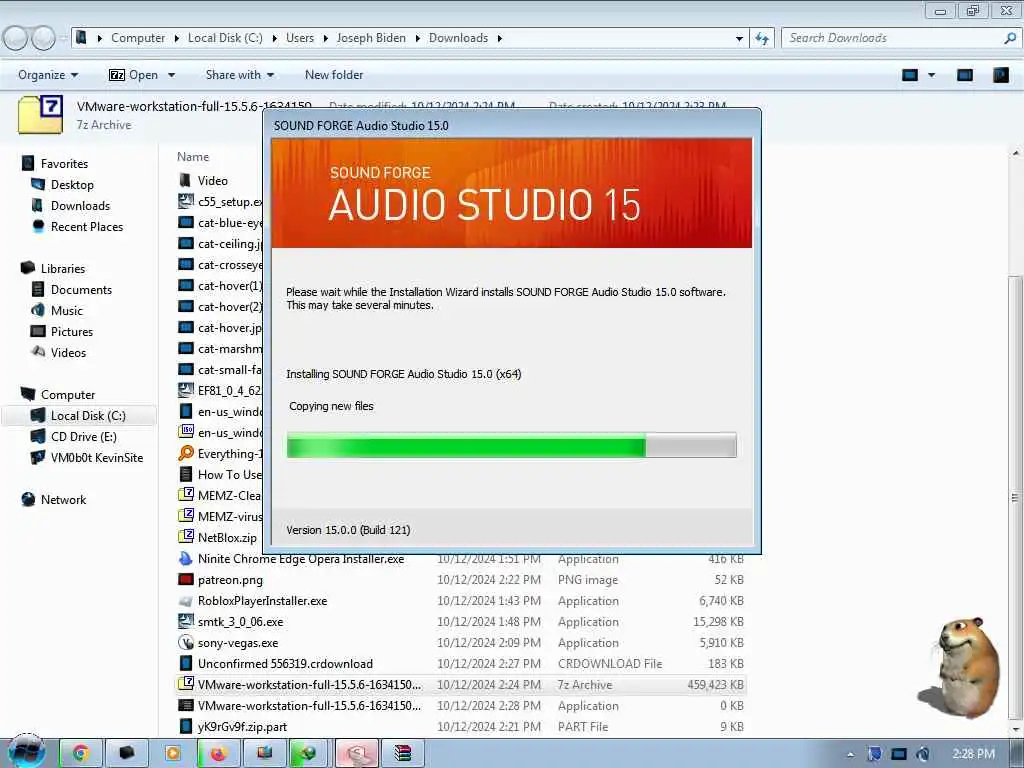This screenshot has height=768, width=1024.
Task: Open the media player taskbar icon
Action: [x=172, y=753]
